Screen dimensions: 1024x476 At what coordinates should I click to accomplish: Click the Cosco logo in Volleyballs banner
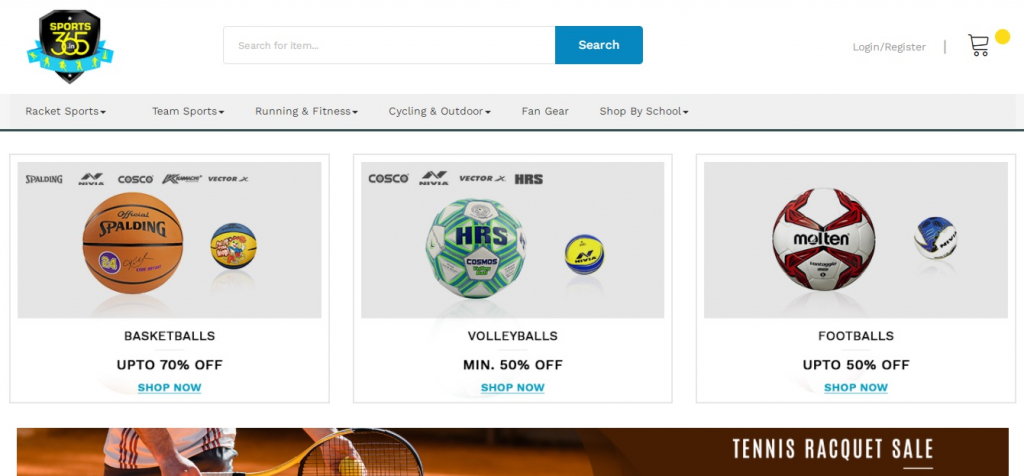[x=388, y=179]
